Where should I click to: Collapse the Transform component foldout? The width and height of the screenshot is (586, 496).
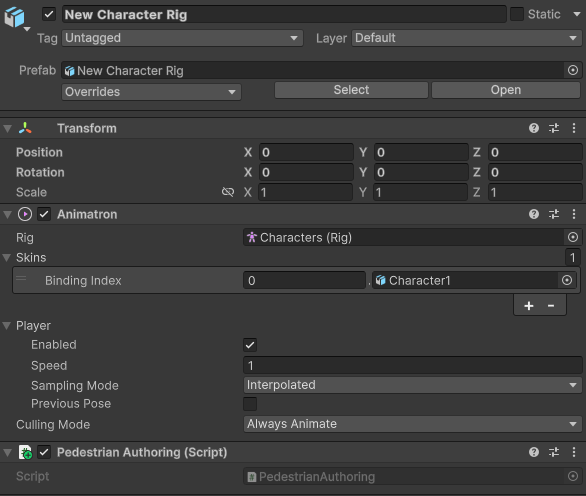click(7, 129)
